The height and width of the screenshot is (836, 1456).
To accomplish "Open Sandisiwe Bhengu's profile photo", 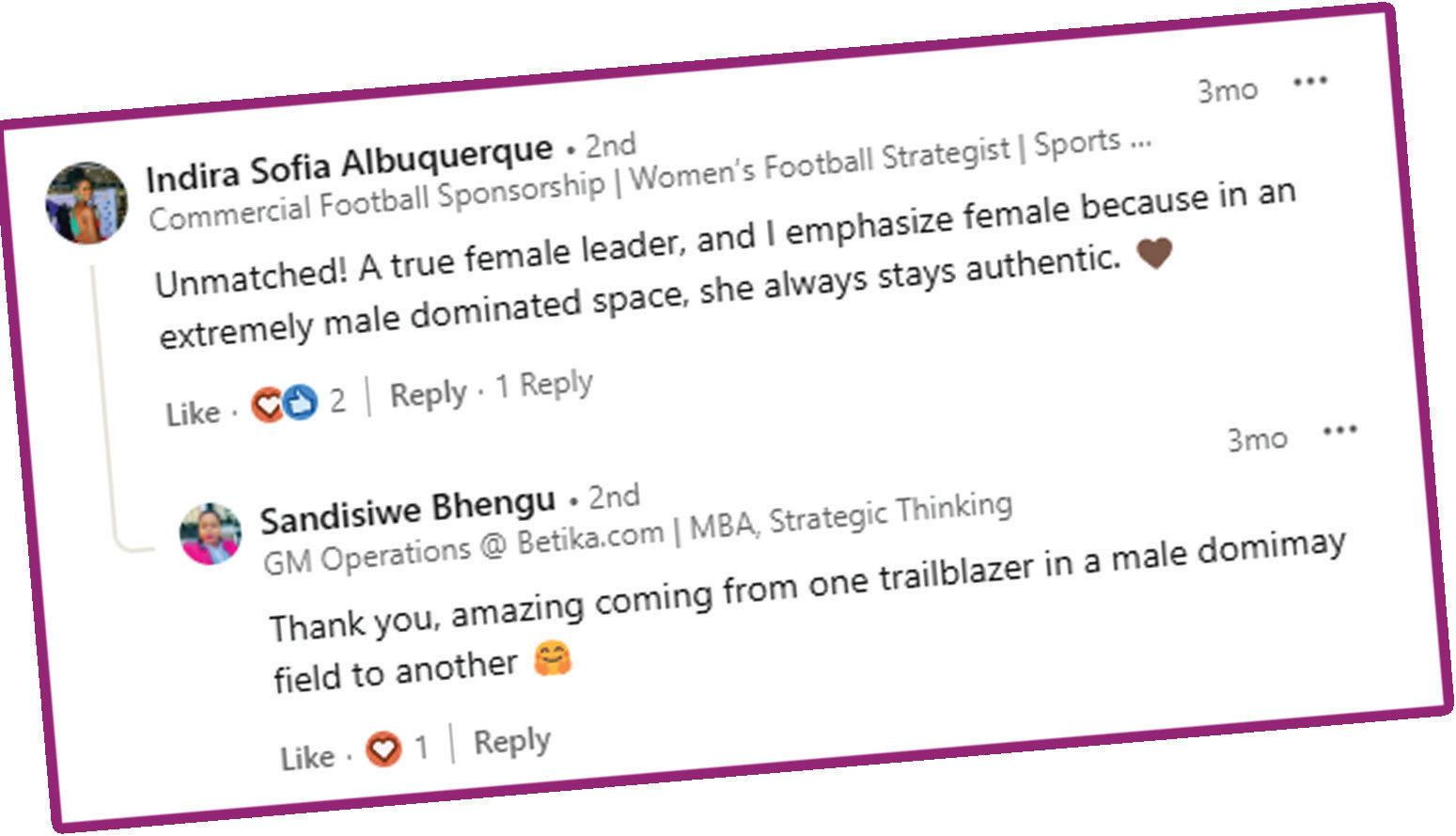I will [x=211, y=533].
